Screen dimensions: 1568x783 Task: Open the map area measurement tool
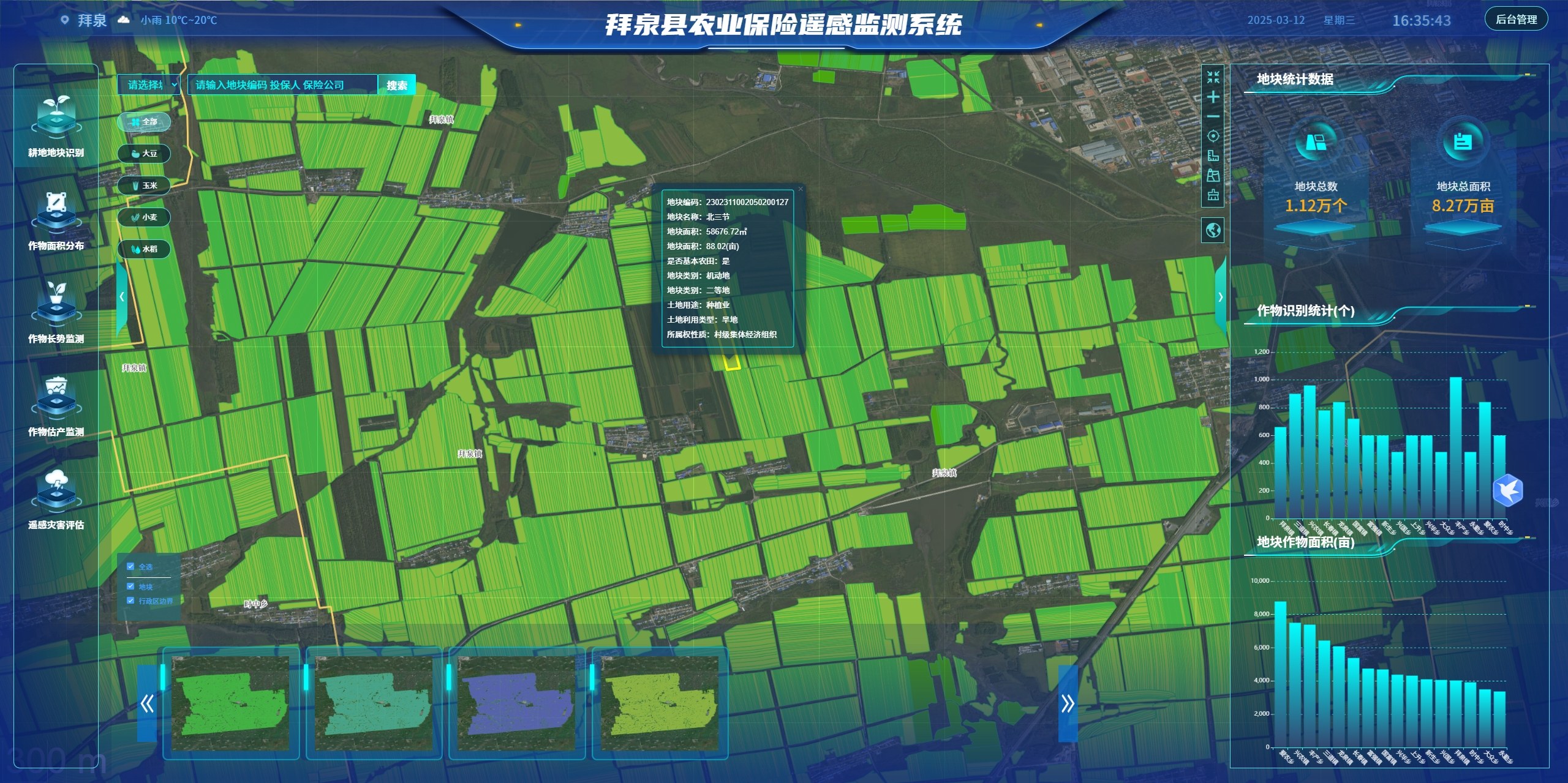[x=1213, y=176]
